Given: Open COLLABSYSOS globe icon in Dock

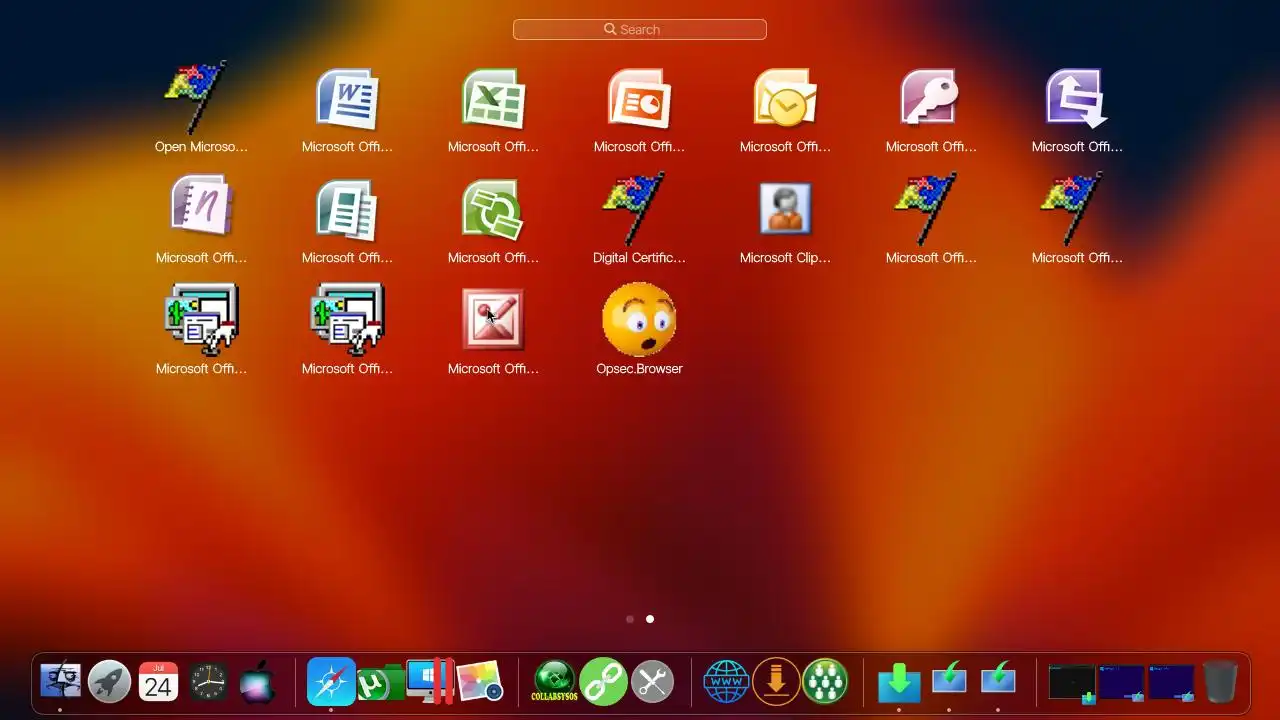Looking at the screenshot, I should 554,682.
